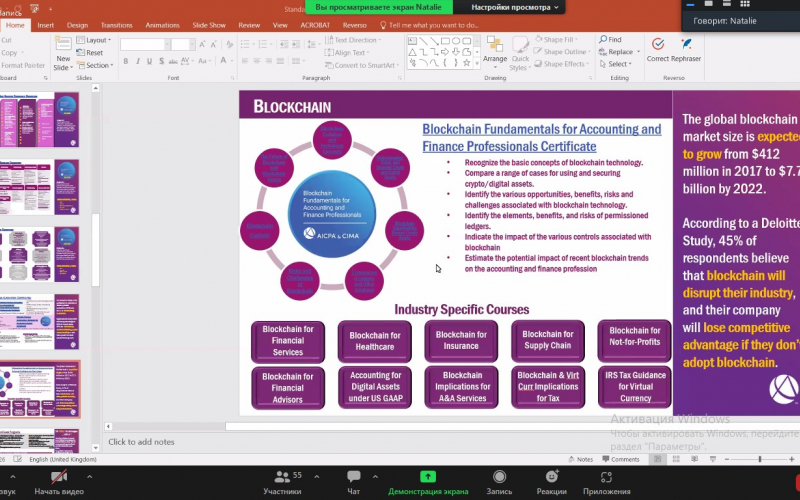The image size is (800, 500).
Task: Click the Italic formatting icon
Action: [x=138, y=61]
